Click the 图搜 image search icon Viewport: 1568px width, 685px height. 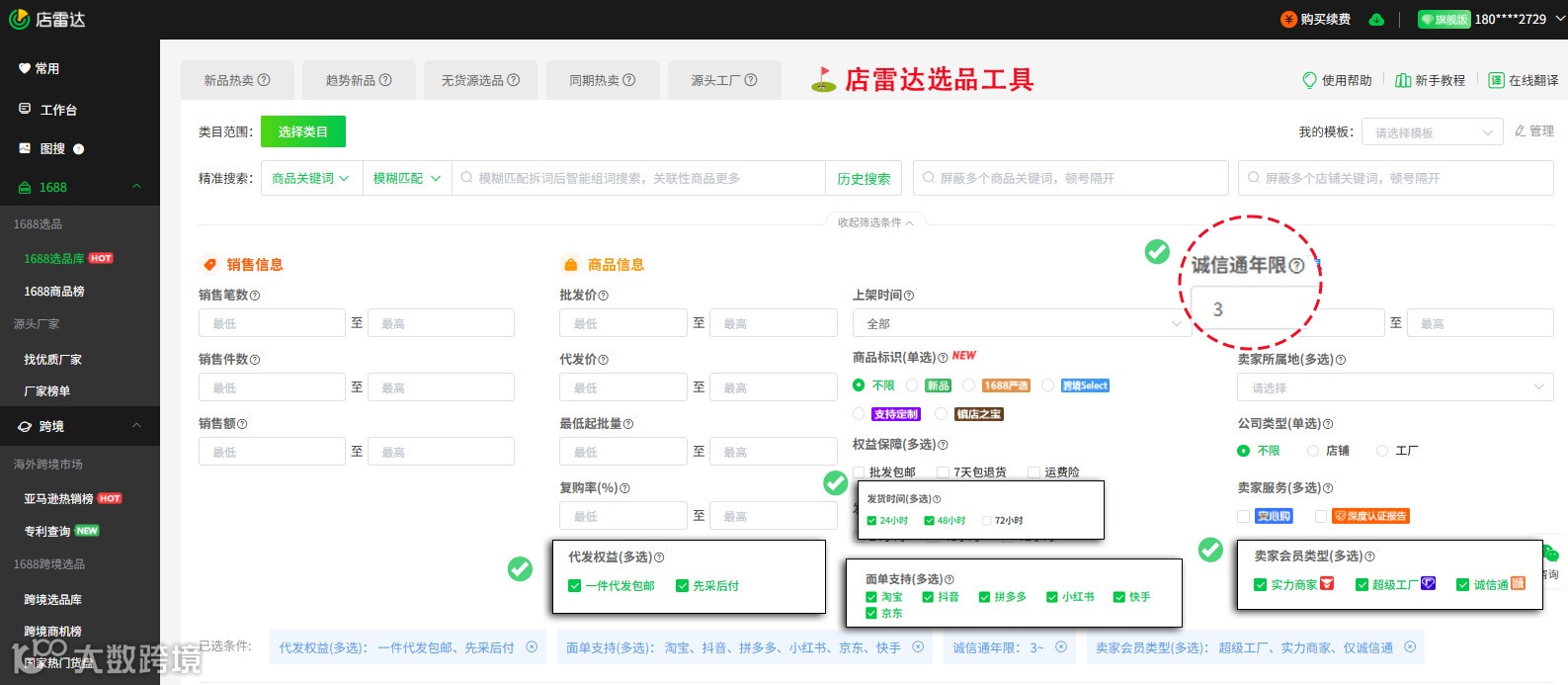click(x=25, y=148)
